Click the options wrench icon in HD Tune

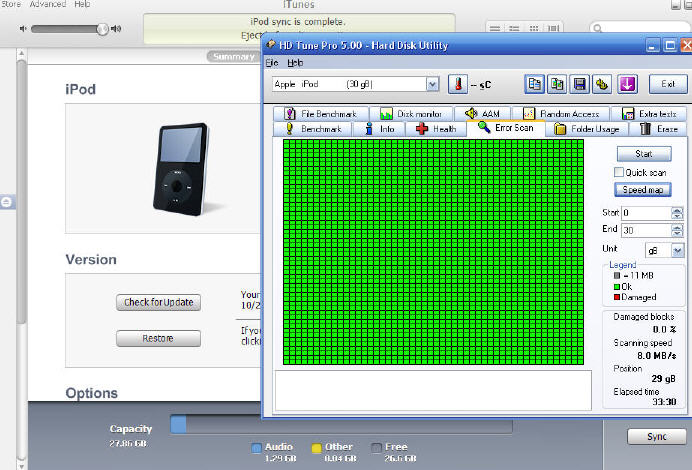(601, 85)
